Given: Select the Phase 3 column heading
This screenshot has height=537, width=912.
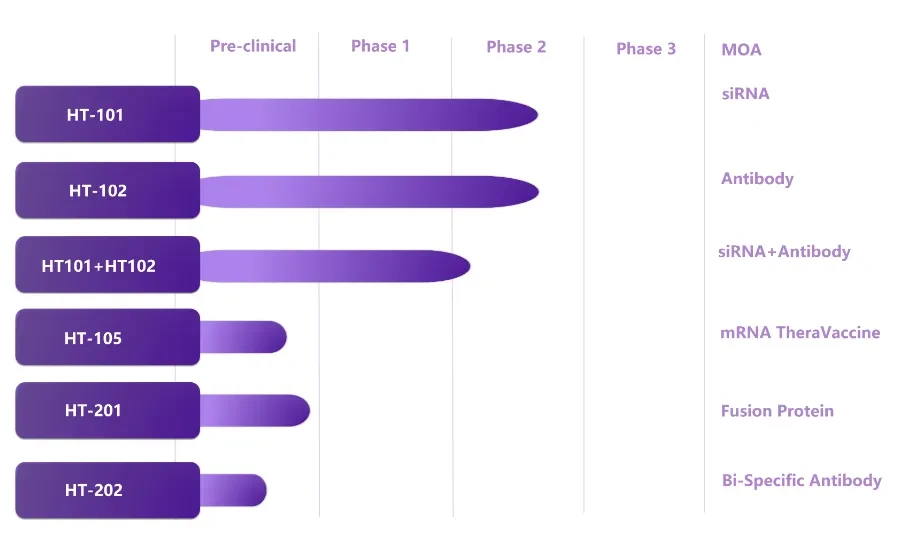Looking at the screenshot, I should [646, 48].
